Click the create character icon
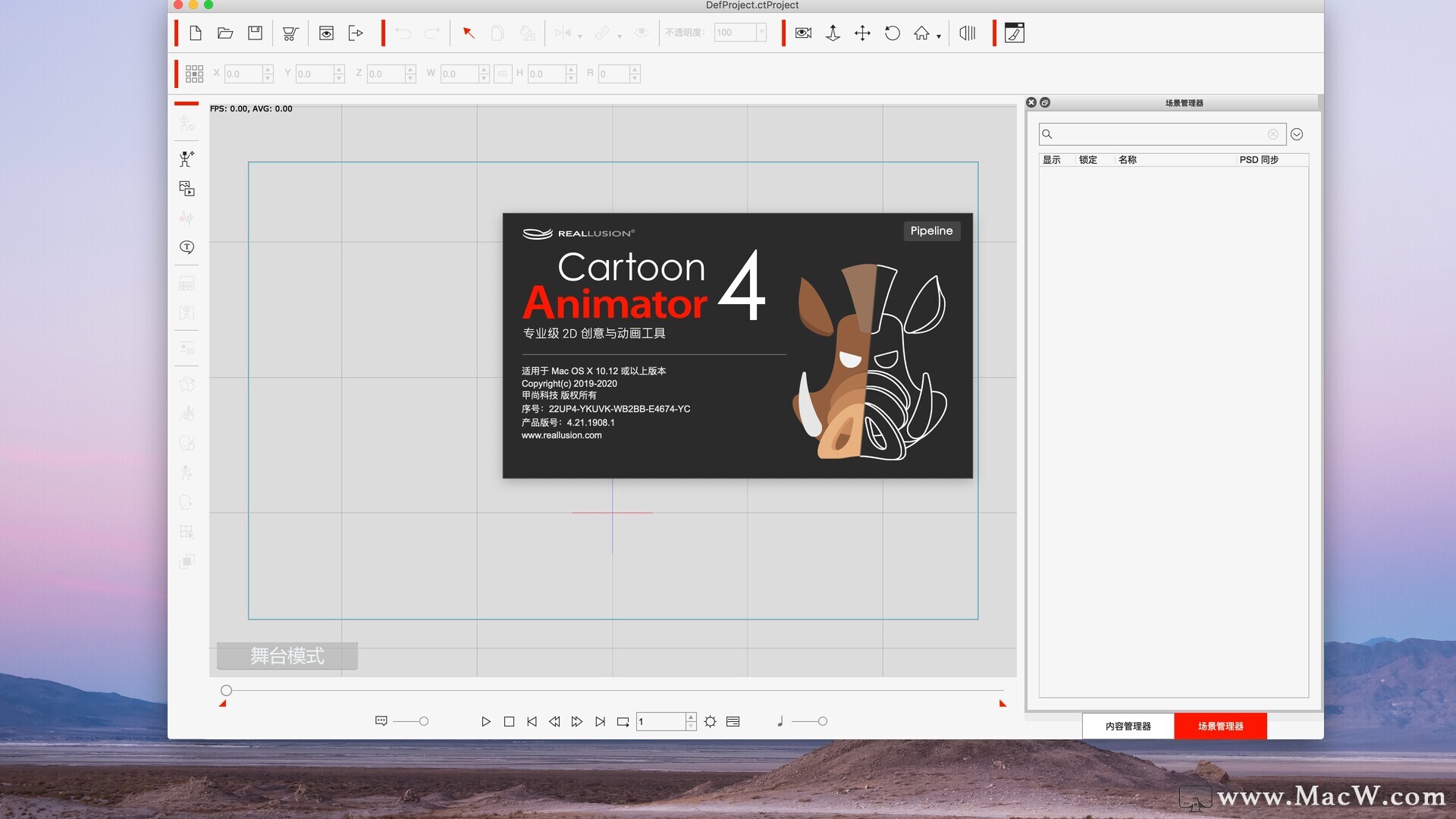The image size is (1456, 819). coord(187,158)
